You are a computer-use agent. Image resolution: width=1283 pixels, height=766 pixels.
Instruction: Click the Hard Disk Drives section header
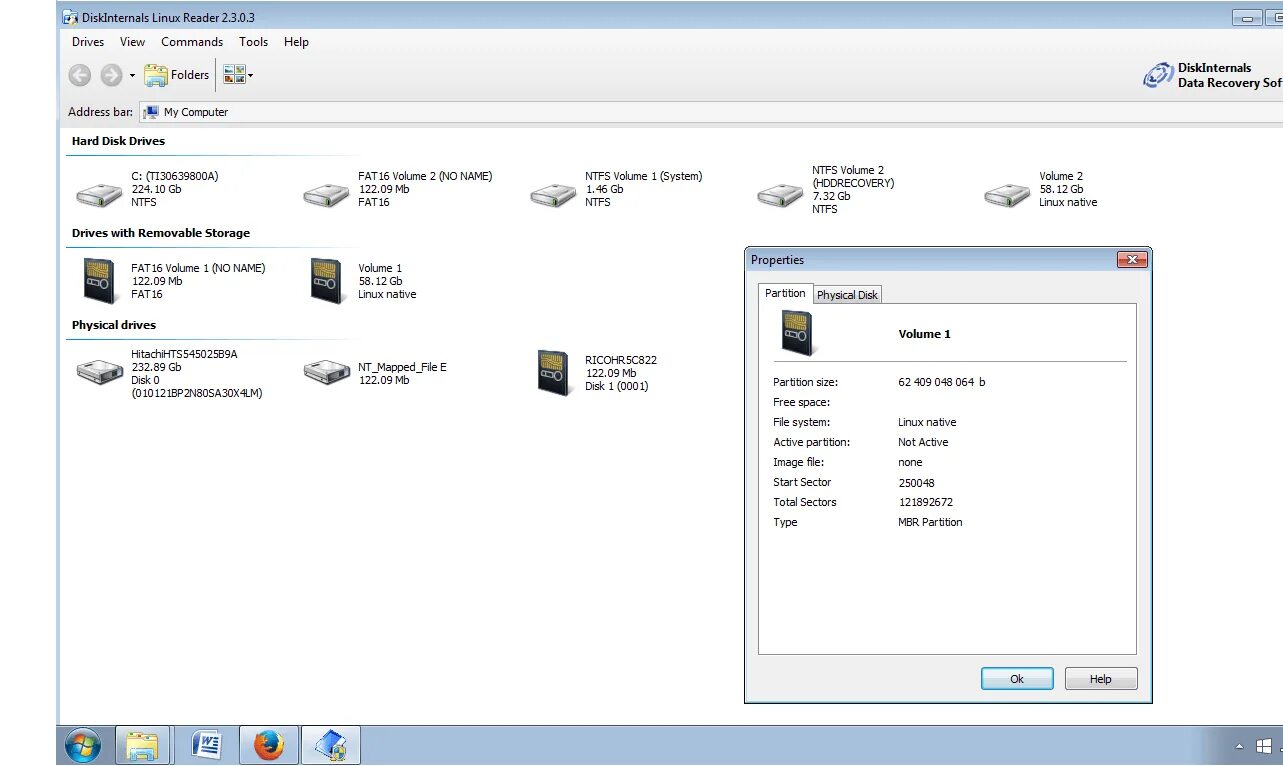(118, 141)
